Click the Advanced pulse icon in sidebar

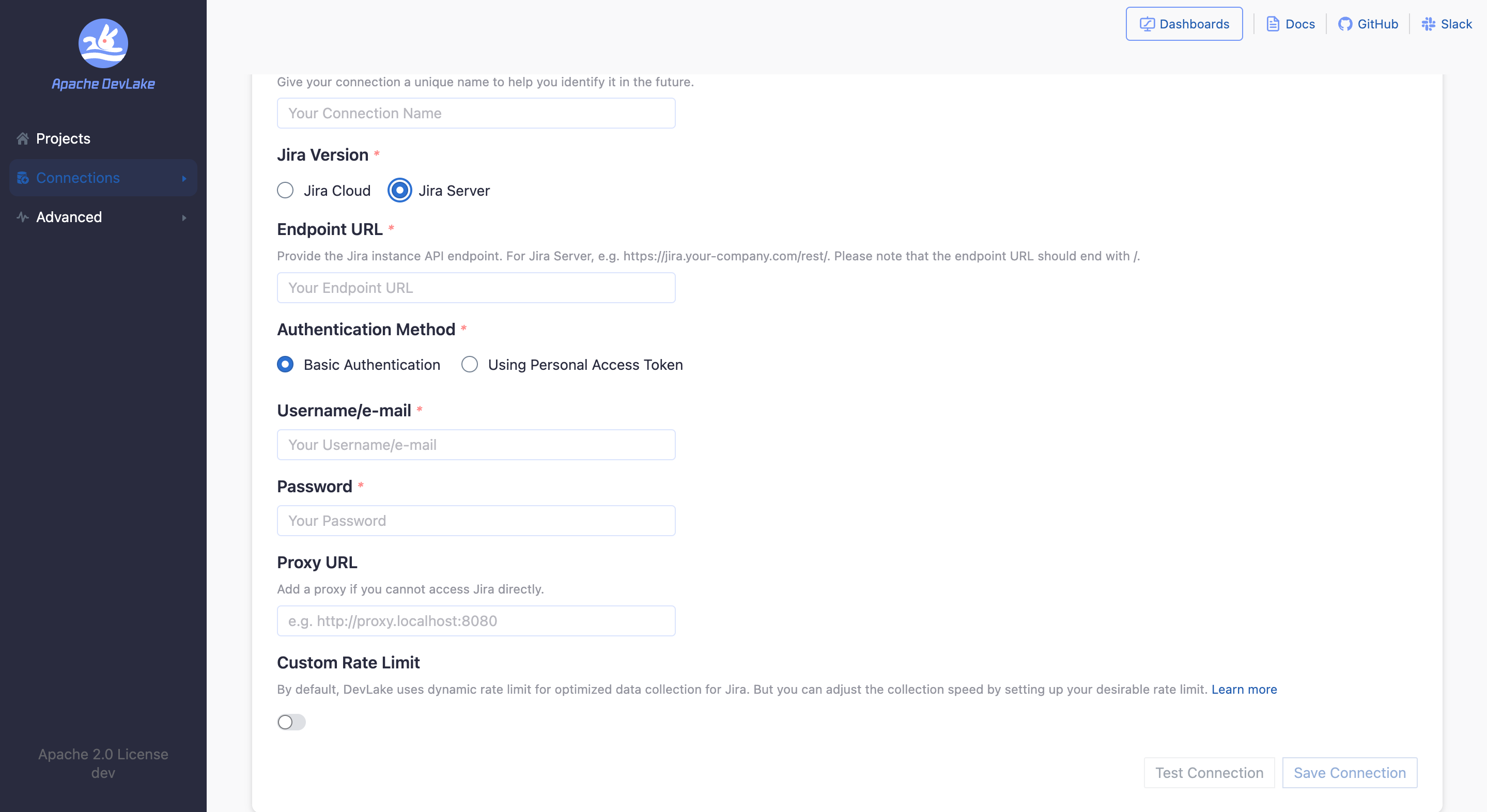(x=23, y=217)
